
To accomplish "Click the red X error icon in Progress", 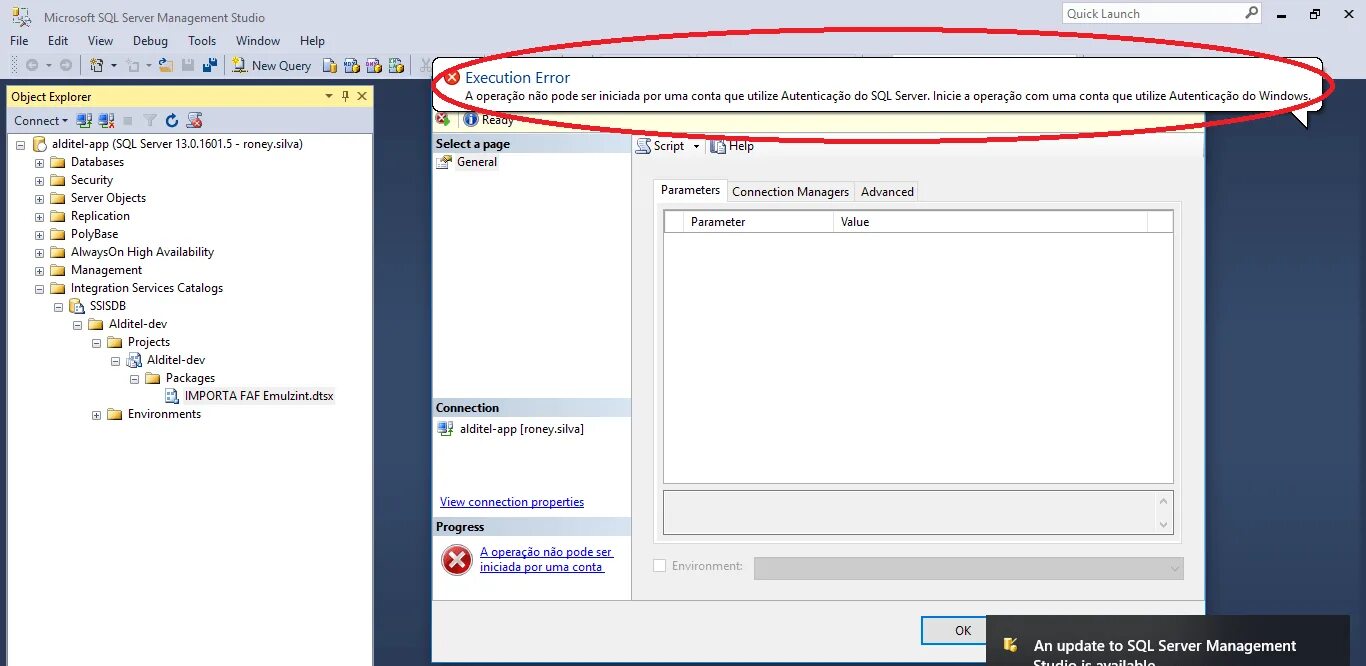I will (457, 561).
